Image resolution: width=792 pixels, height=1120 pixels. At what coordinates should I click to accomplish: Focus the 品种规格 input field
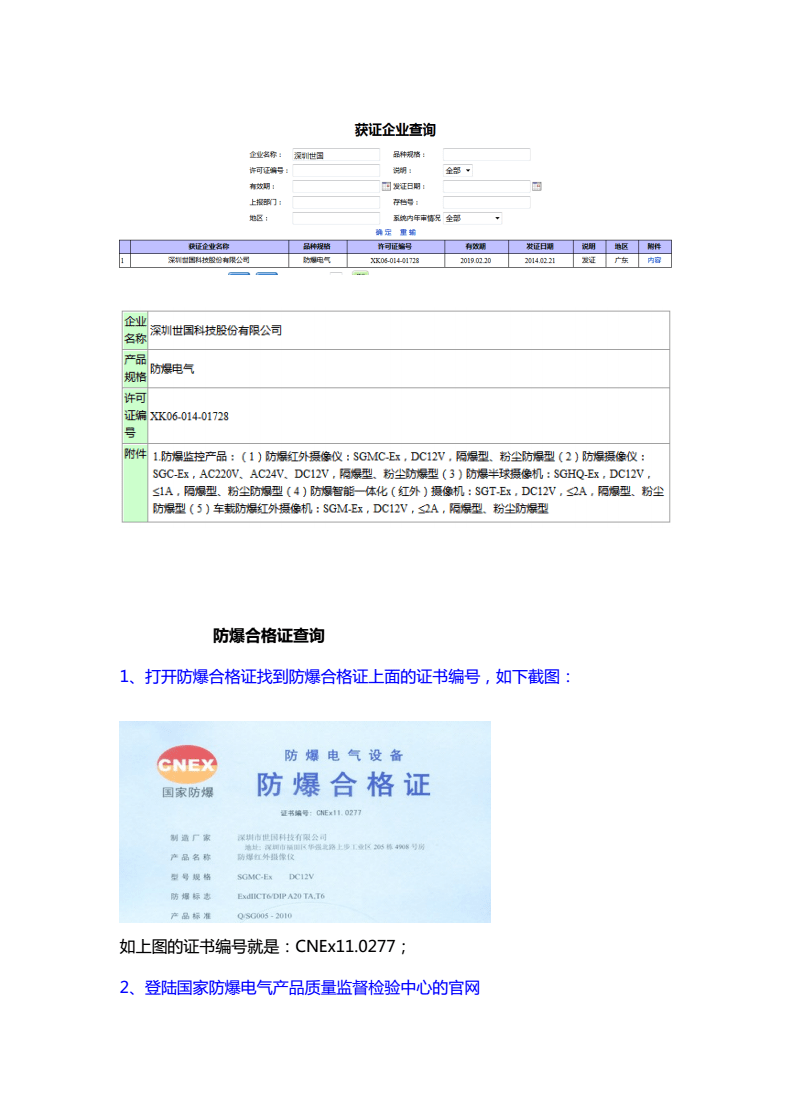(x=486, y=154)
